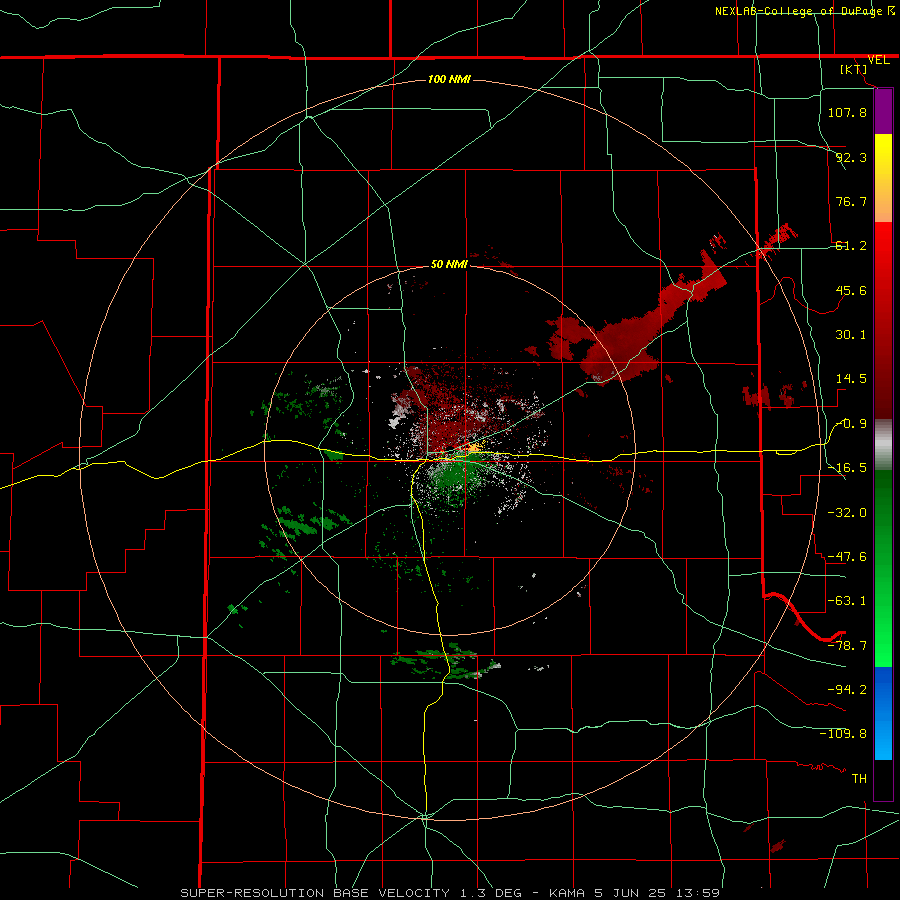
Task: Click the green echo cluster near the south 100 NMI ring
Action: pyautogui.click(x=445, y=661)
